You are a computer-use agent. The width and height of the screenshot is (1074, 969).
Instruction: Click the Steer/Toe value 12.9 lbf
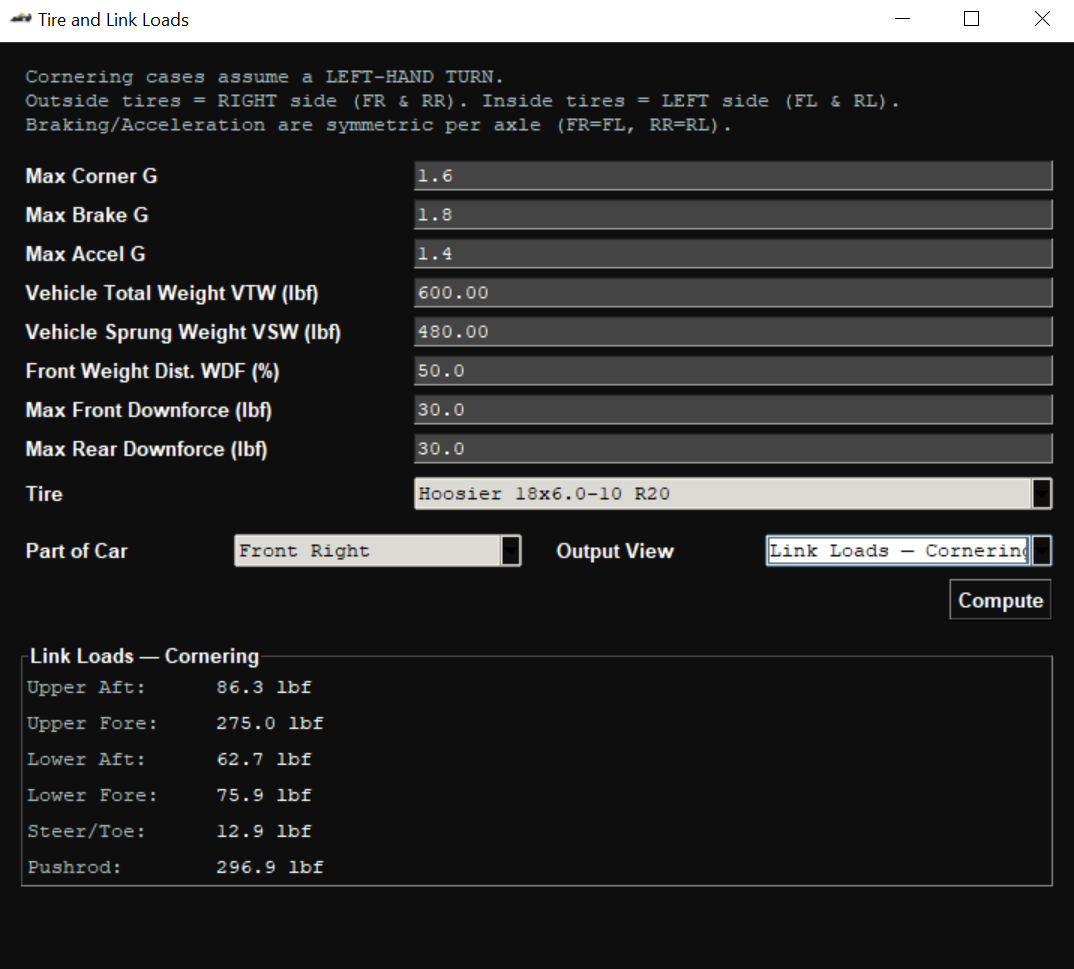[264, 831]
